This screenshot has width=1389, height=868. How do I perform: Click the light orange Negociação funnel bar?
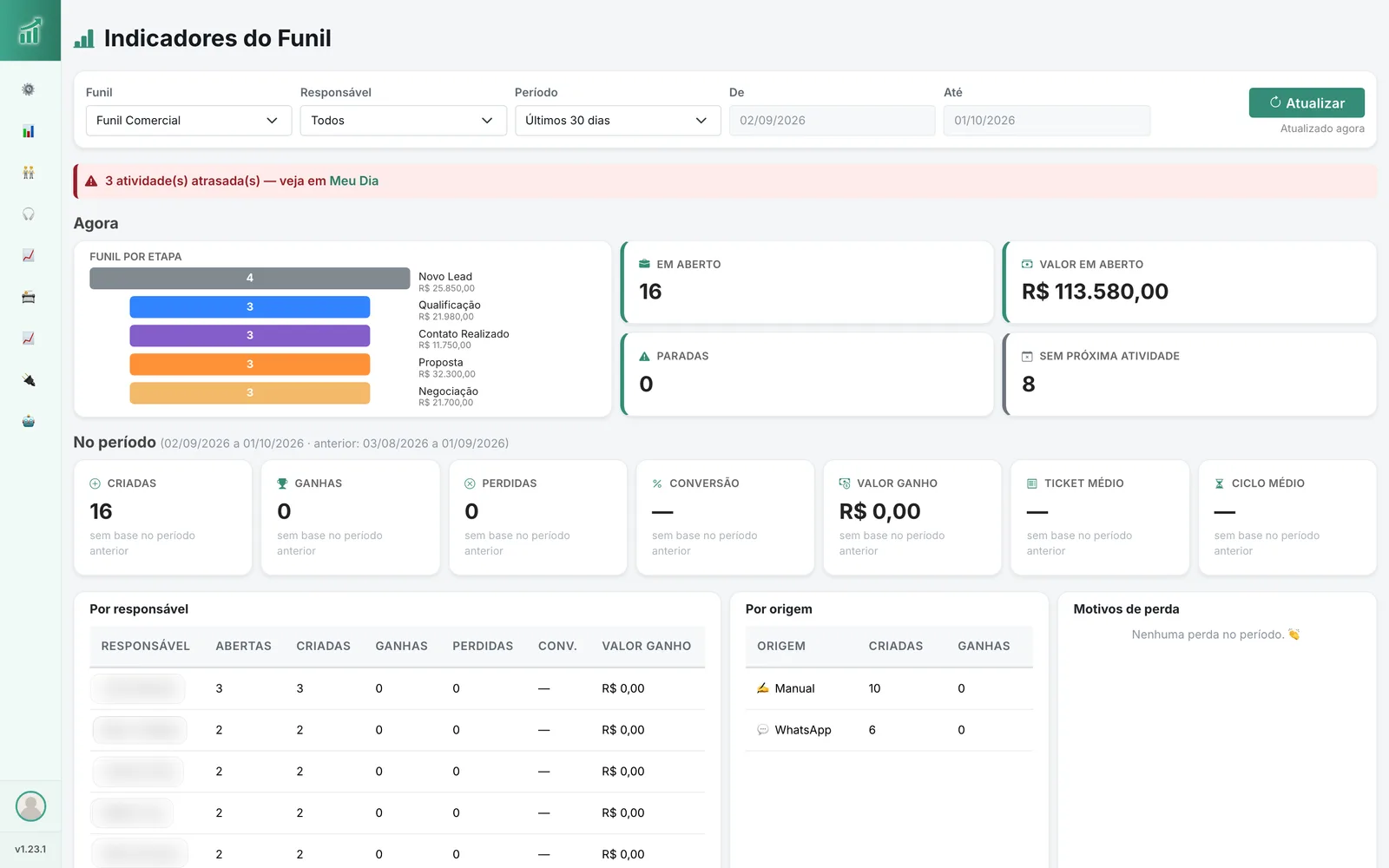[x=250, y=393]
